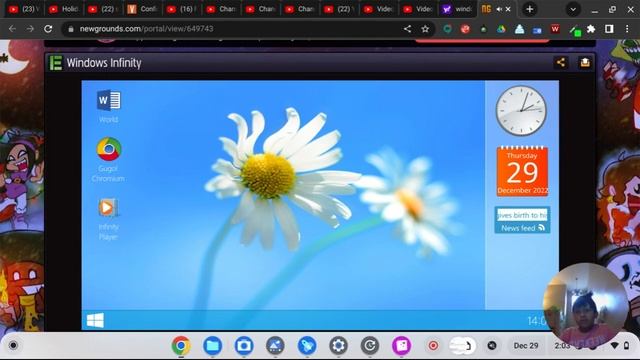This screenshot has width=640, height=360.
Task: Open the Gallery mountain icon on shelf
Action: [276, 346]
